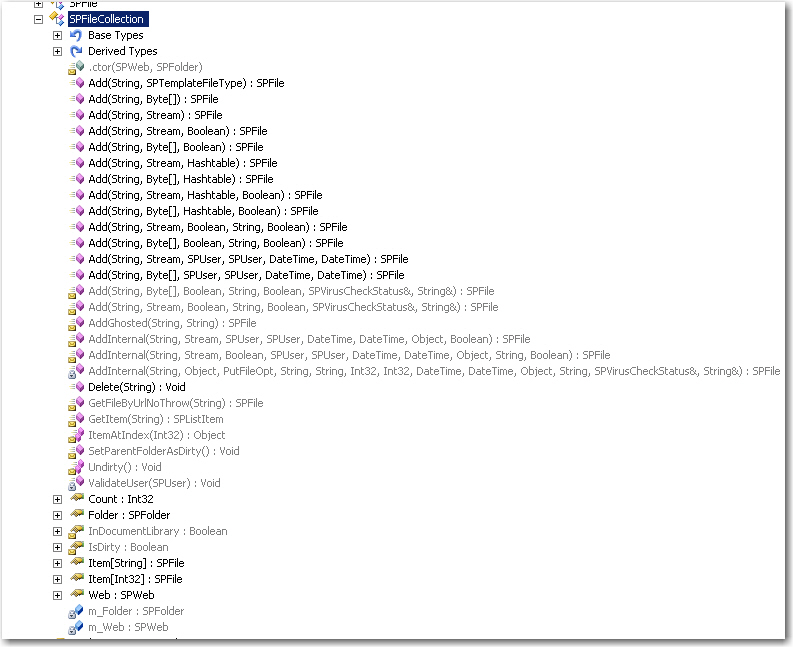Viewport: 793px width, 647px height.
Task: Click field icon for m_Folder : SPFolder
Action: (x=76, y=611)
